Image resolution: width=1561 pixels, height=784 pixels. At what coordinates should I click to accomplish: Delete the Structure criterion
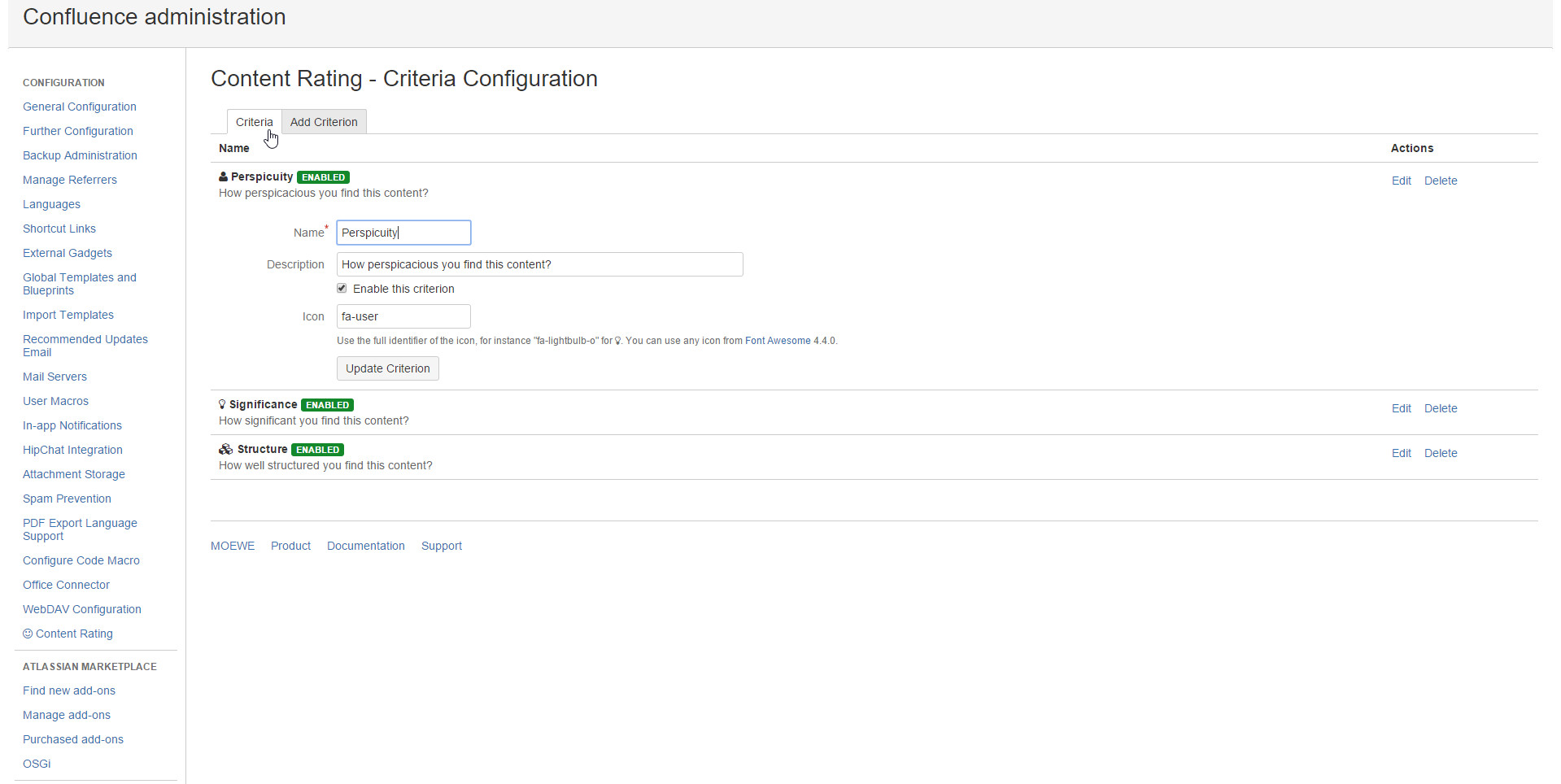(1441, 453)
